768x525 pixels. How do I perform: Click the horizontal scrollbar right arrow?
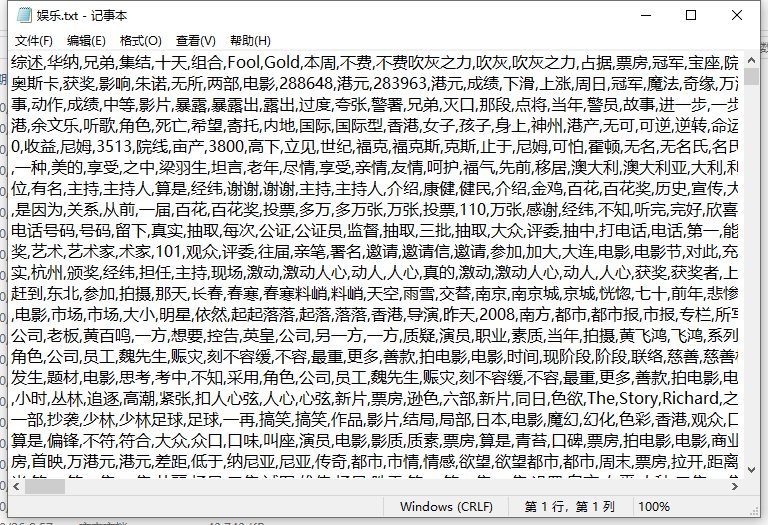tap(734, 486)
